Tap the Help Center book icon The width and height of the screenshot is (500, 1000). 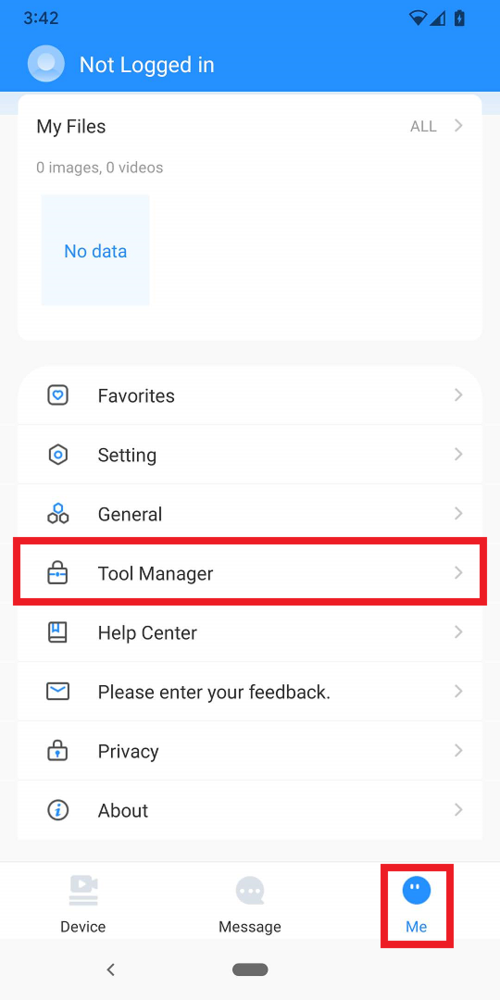pos(58,633)
